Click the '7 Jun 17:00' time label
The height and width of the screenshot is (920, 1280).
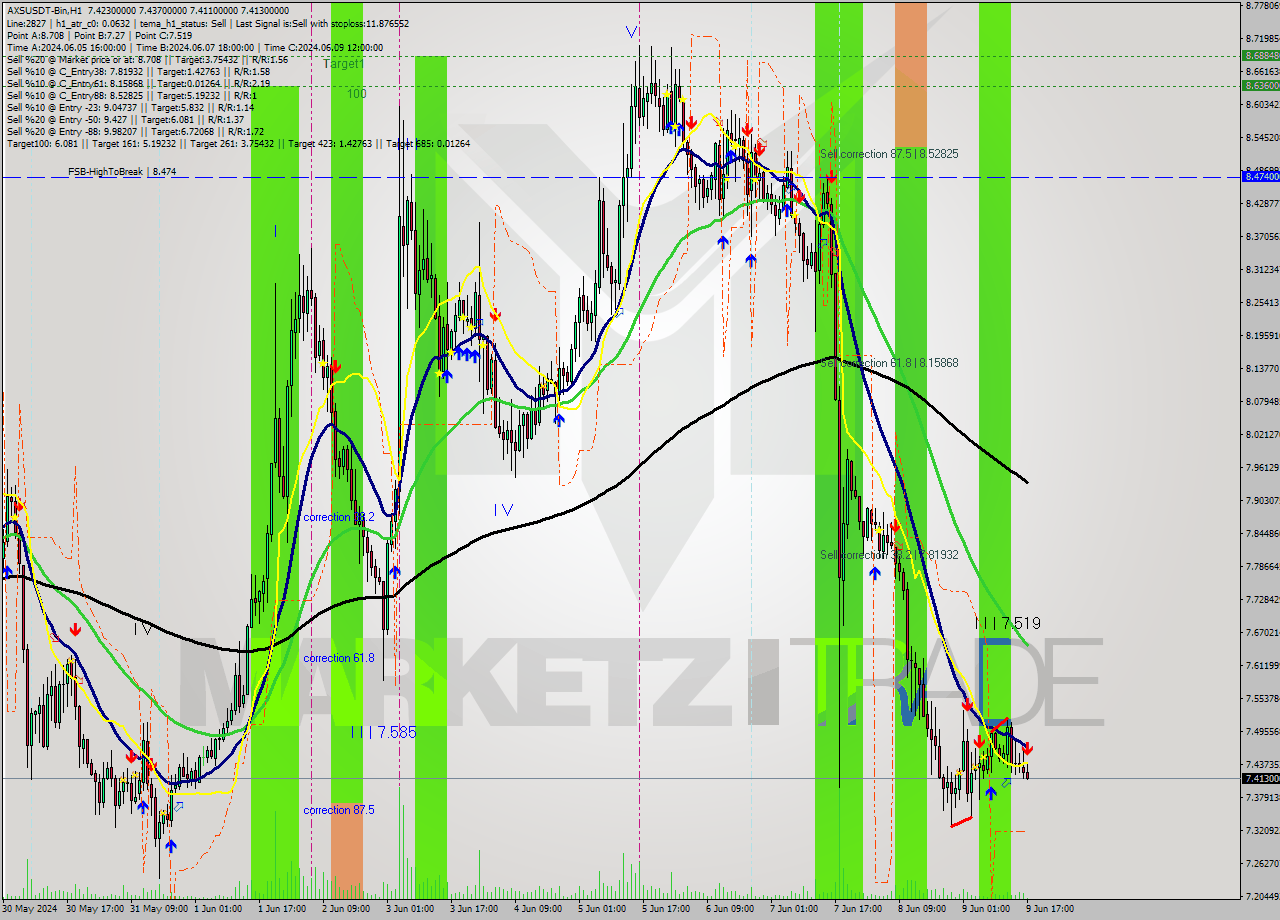pos(858,909)
